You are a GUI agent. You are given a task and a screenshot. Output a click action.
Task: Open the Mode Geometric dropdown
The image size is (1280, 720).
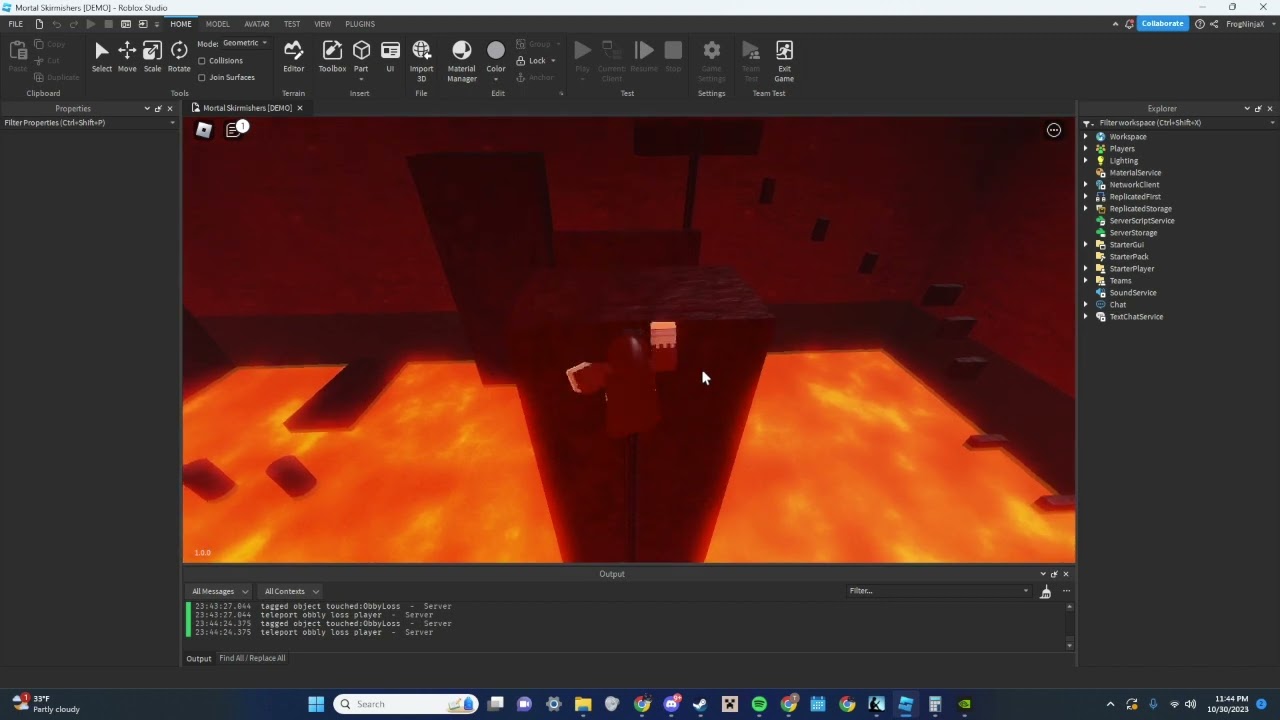[245, 43]
